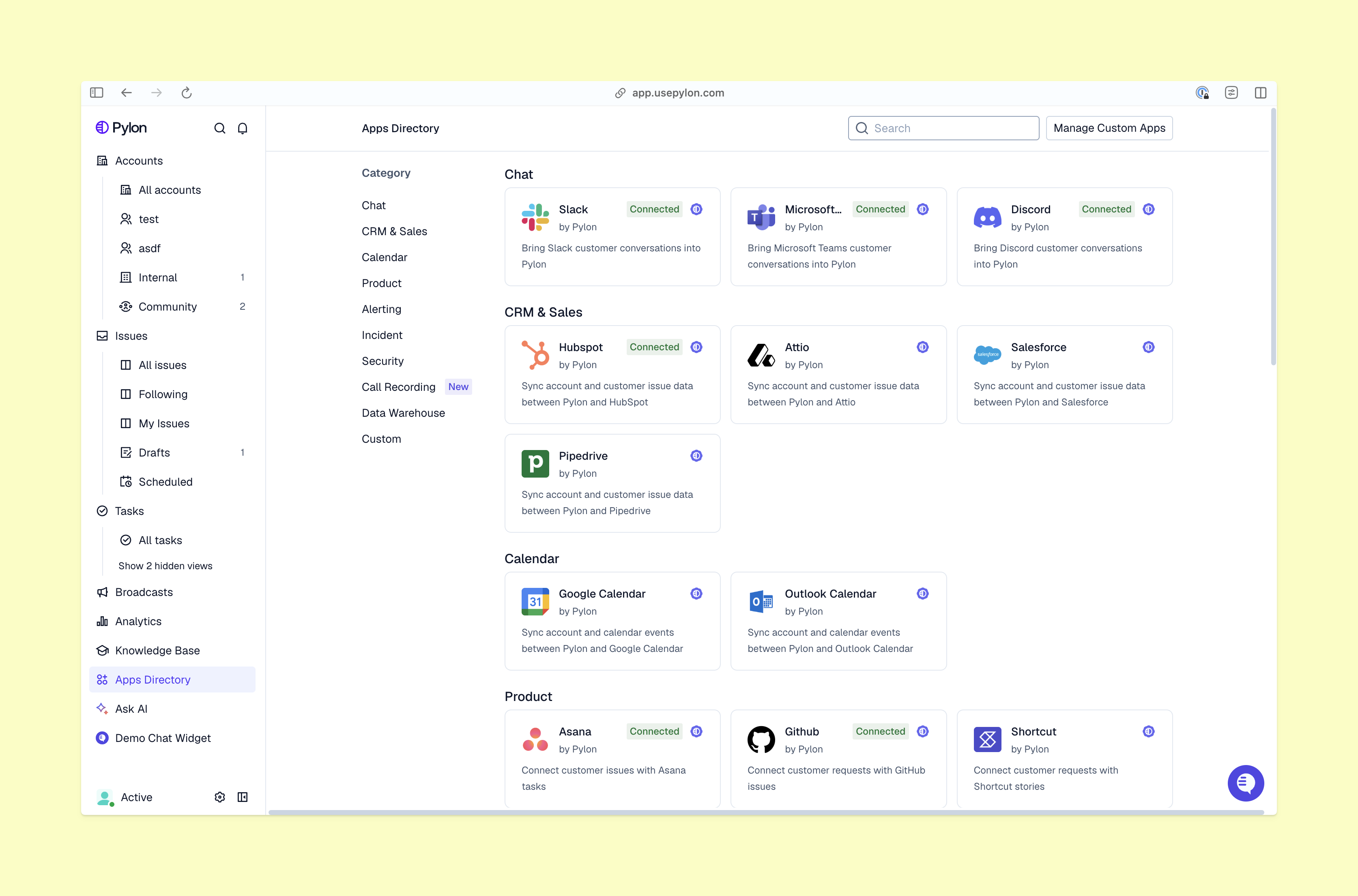
Task: Open search with the magnifying glass icon
Action: tap(220, 128)
